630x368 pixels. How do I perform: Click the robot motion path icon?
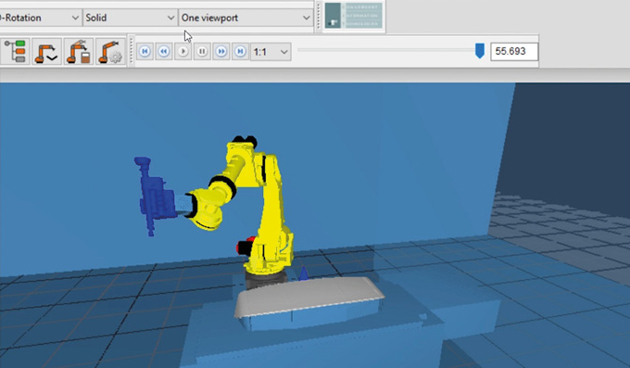(x=47, y=51)
